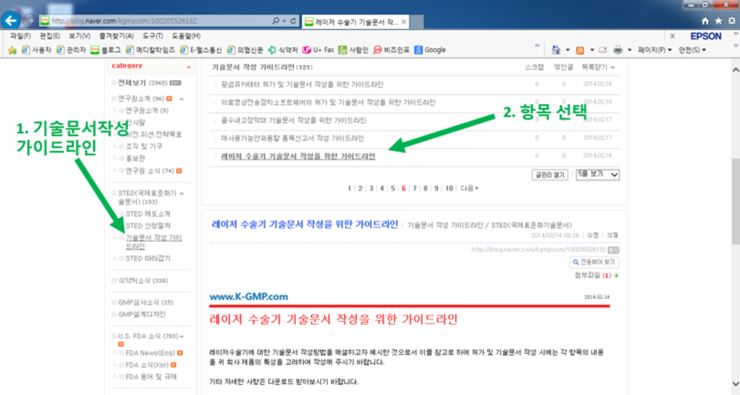Open the E-헬스통신 bookmark
This screenshot has height=395, width=740.
pos(201,50)
